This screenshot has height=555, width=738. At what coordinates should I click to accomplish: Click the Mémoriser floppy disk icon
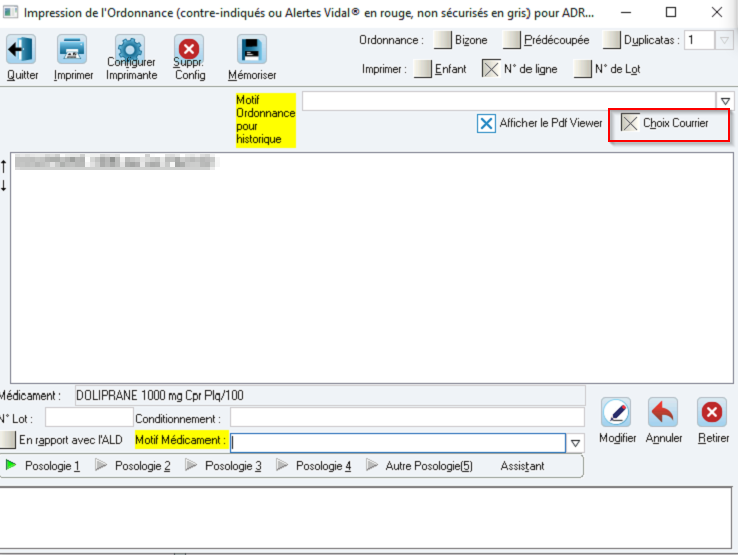tap(252, 49)
